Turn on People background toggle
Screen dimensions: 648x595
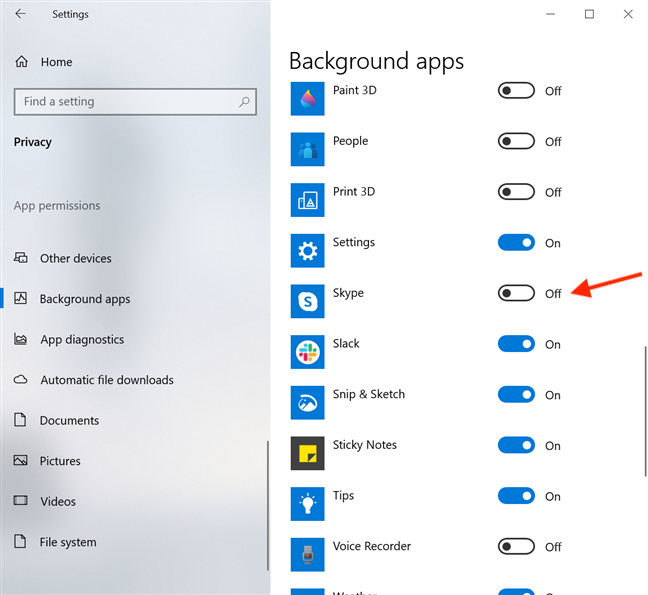[x=516, y=141]
